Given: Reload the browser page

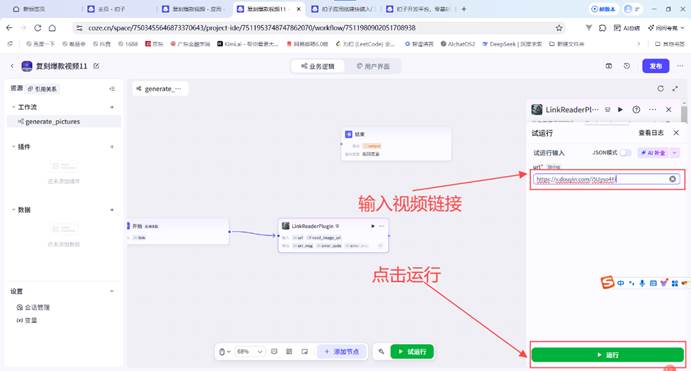Looking at the screenshot, I should [x=38, y=28].
